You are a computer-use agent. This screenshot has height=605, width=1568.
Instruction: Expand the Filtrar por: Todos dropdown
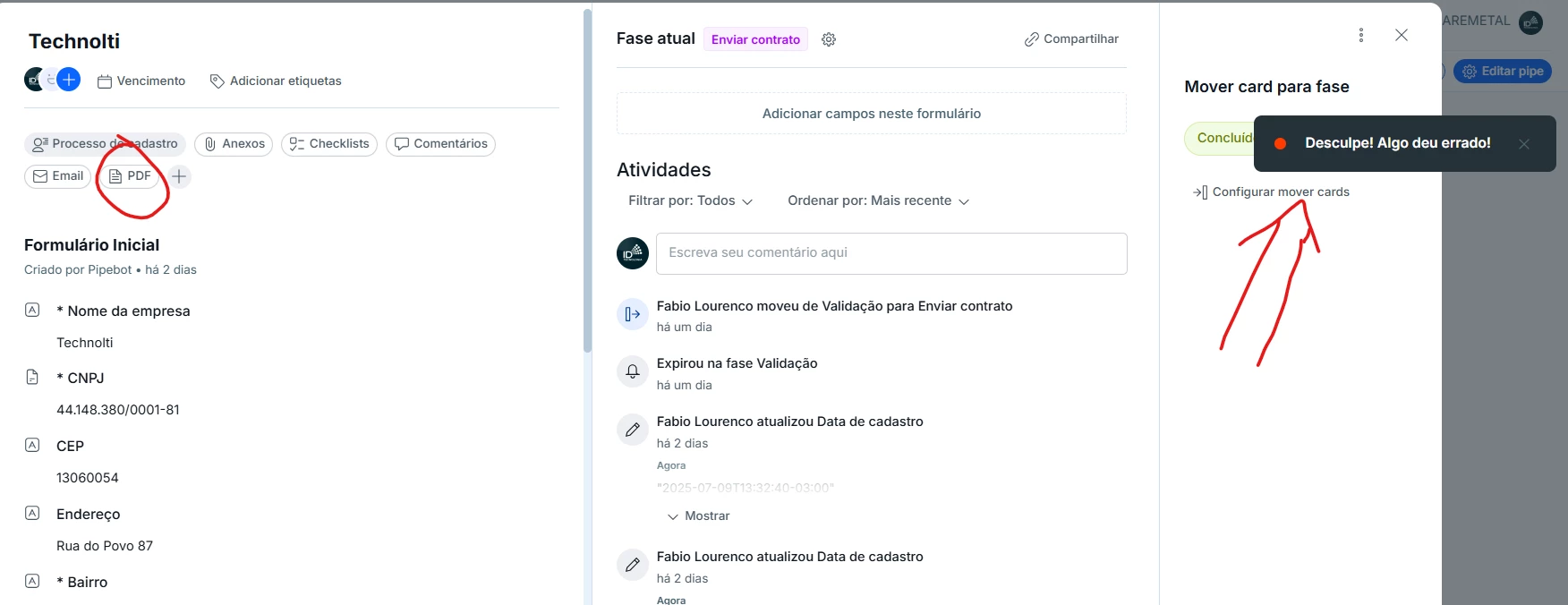point(690,201)
